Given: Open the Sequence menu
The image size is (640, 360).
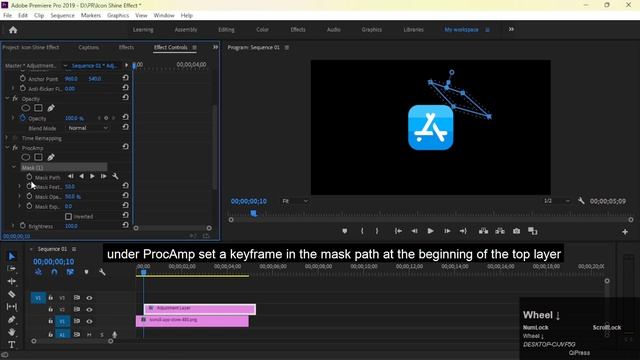Looking at the screenshot, I should [x=62, y=15].
